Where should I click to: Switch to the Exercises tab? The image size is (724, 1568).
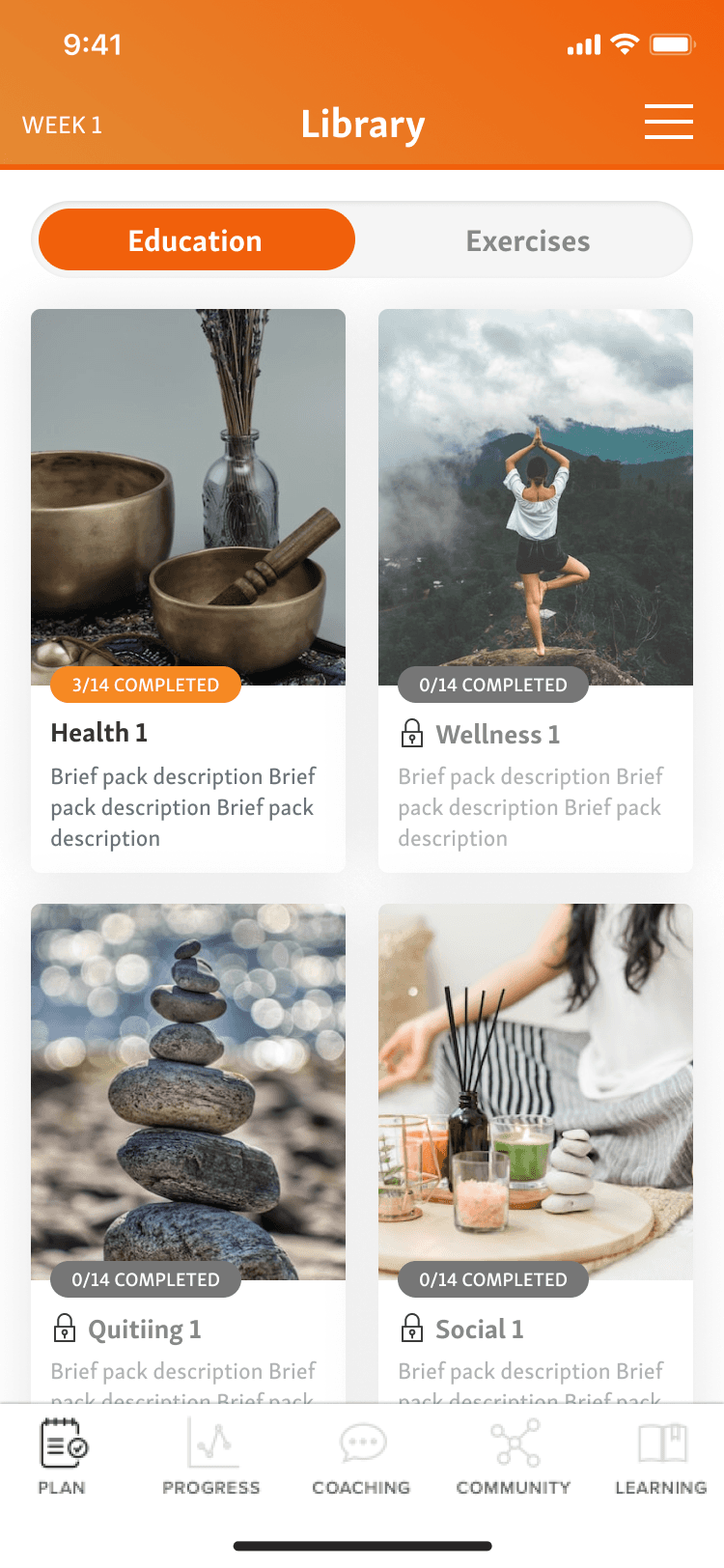527,240
